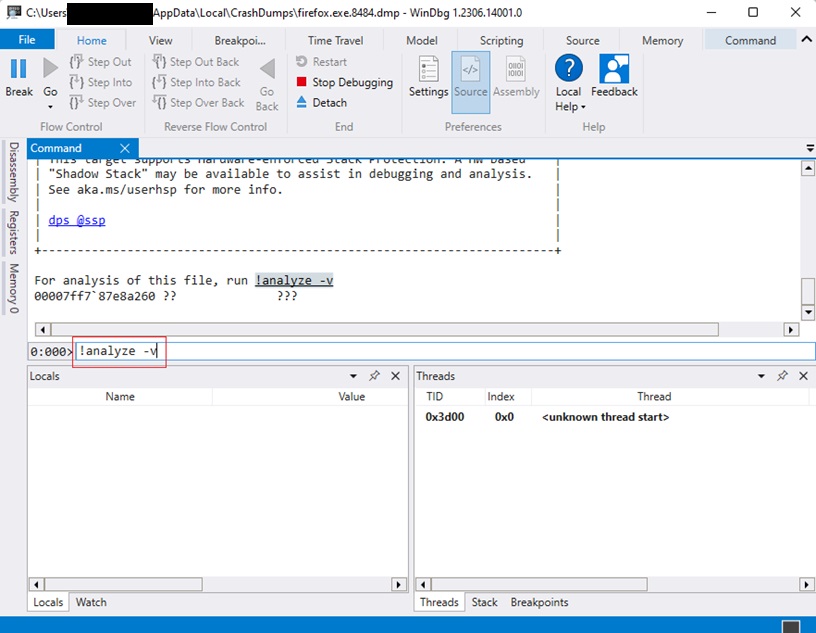Switch to the Time Travel ribbon tab
The height and width of the screenshot is (633, 816).
[335, 41]
